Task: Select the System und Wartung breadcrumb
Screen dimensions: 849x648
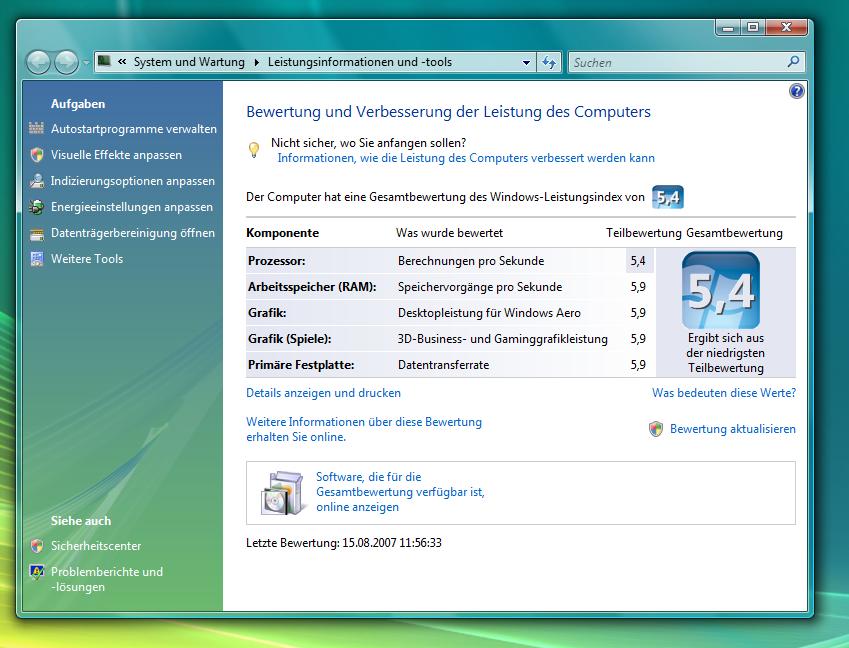Action: tap(189, 62)
